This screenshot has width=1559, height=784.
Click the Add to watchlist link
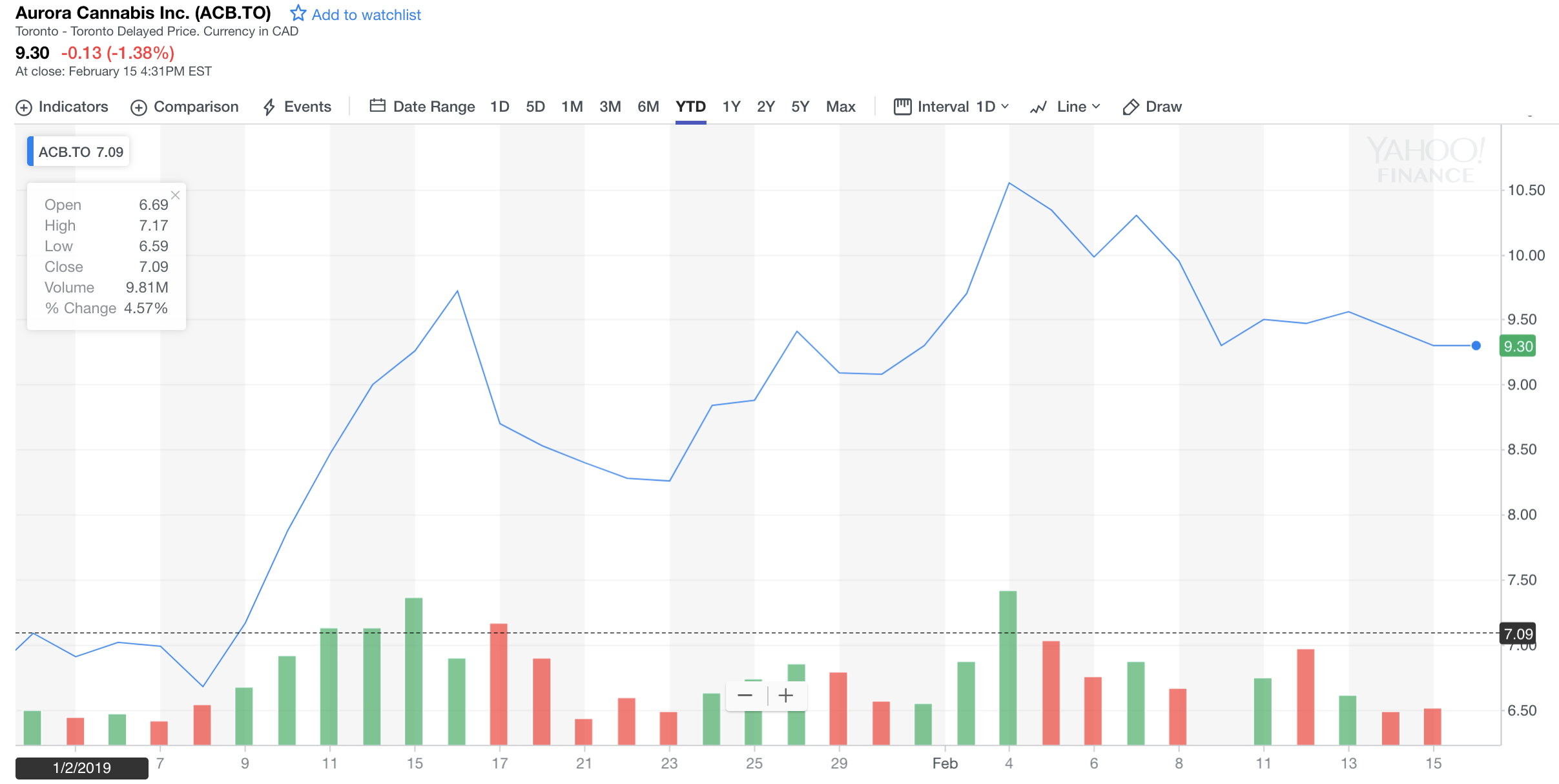pyautogui.click(x=366, y=15)
